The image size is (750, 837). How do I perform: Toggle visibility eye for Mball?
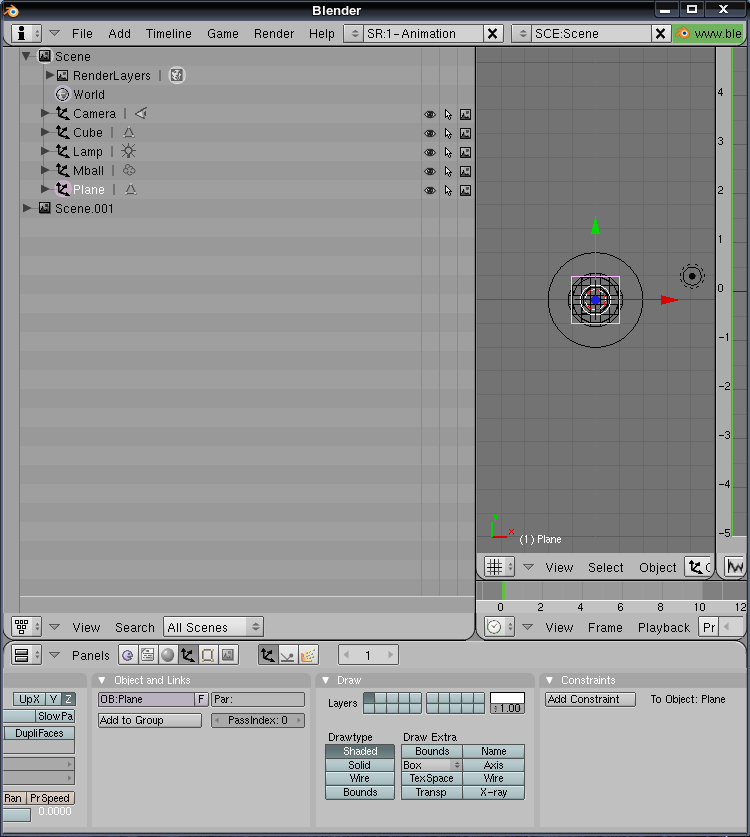coord(430,171)
